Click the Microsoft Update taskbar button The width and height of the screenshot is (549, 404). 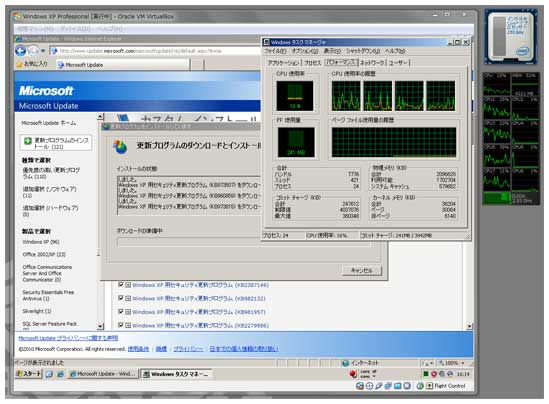(x=103, y=374)
